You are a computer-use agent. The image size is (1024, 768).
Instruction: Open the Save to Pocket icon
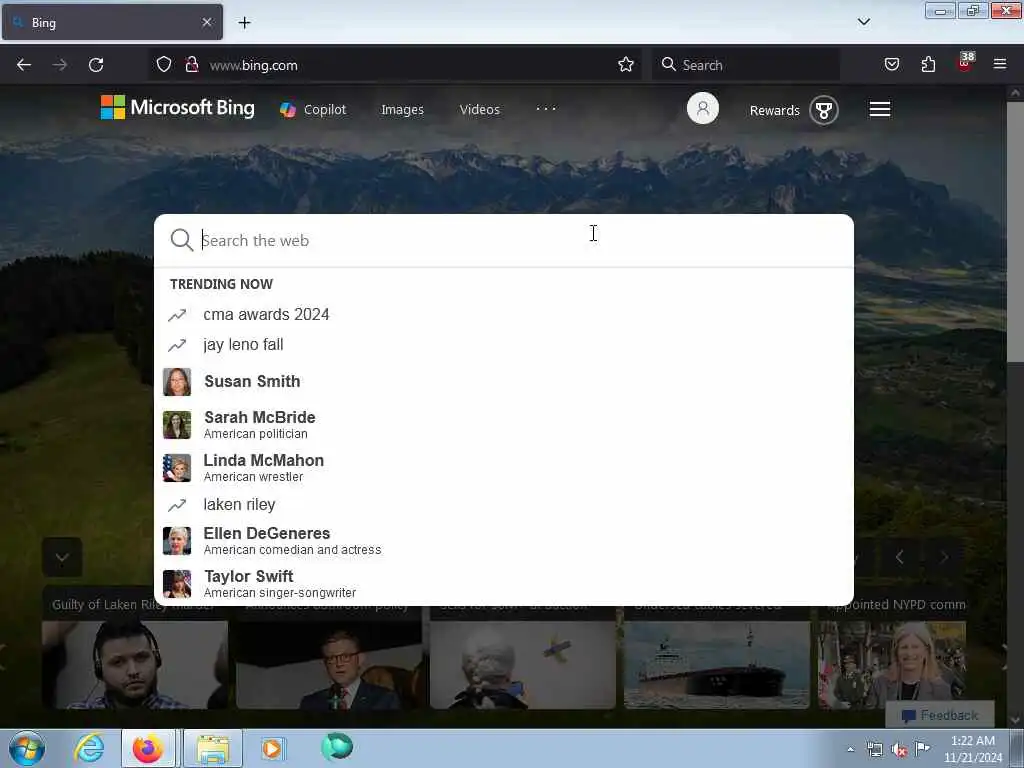[891, 65]
